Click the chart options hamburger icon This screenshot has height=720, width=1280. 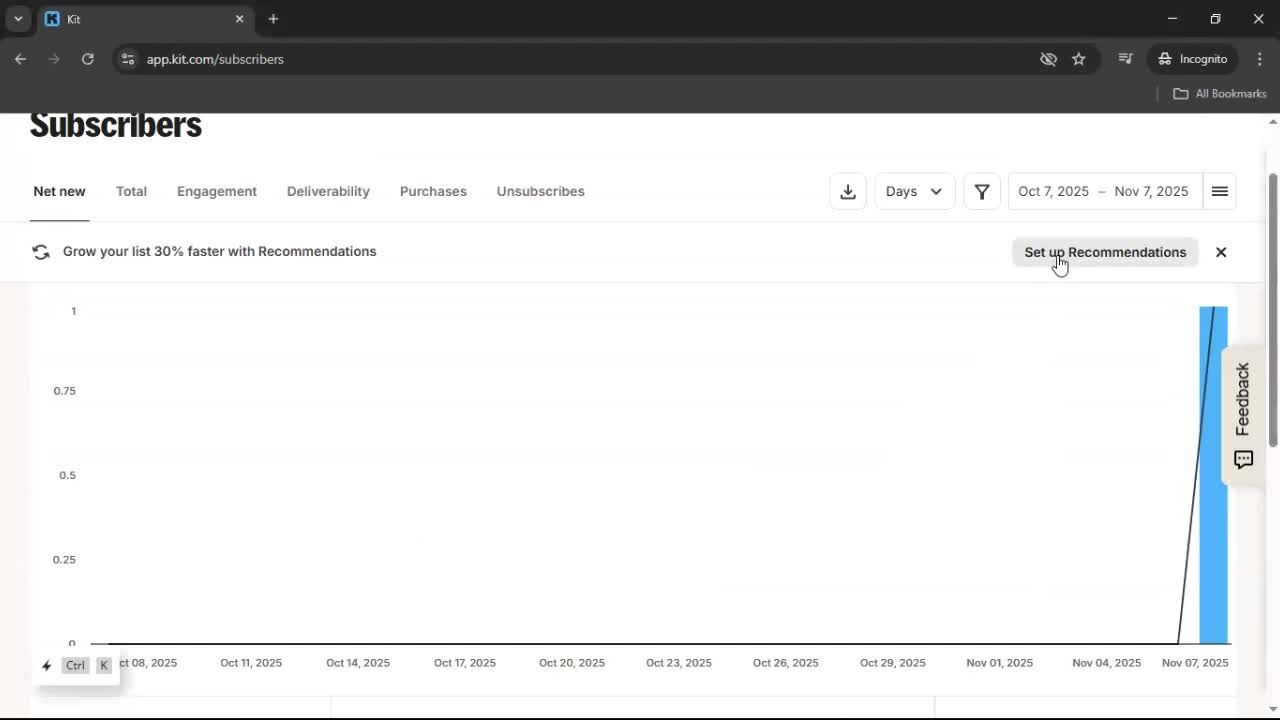pos(1219,191)
